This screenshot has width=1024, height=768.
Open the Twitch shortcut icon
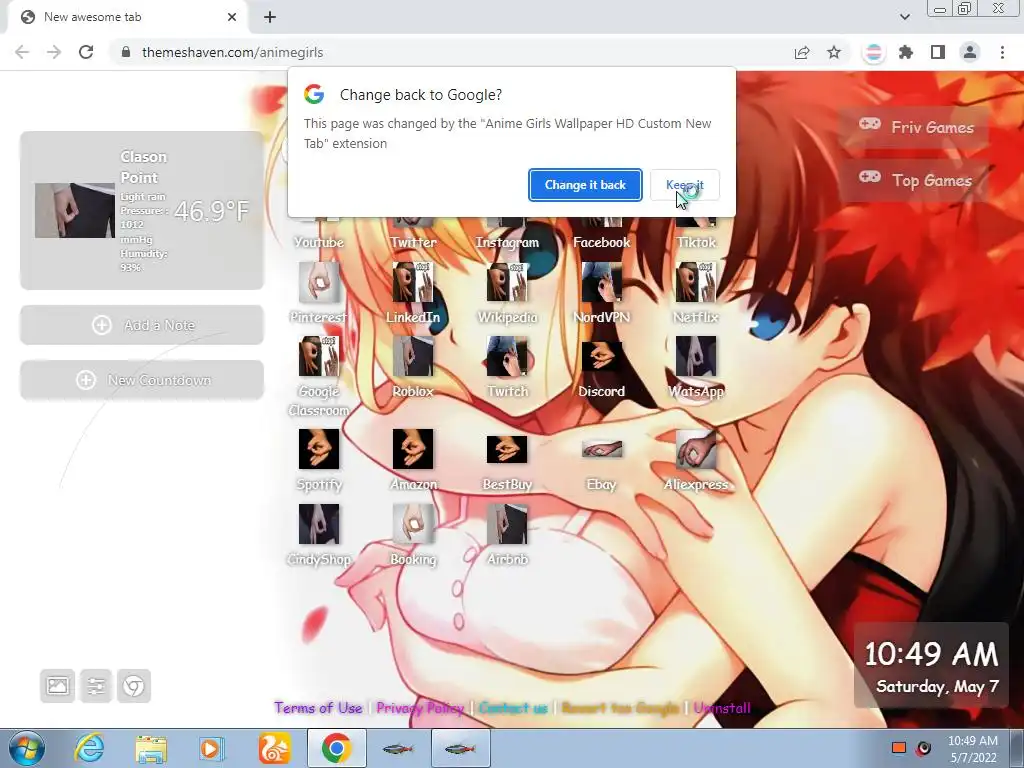(x=507, y=357)
